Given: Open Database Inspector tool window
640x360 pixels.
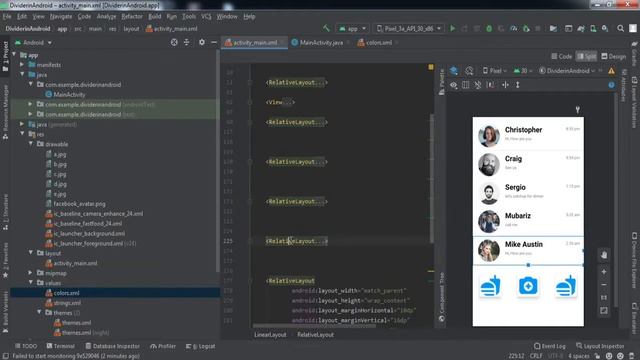Looking at the screenshot, I should pos(112,346).
